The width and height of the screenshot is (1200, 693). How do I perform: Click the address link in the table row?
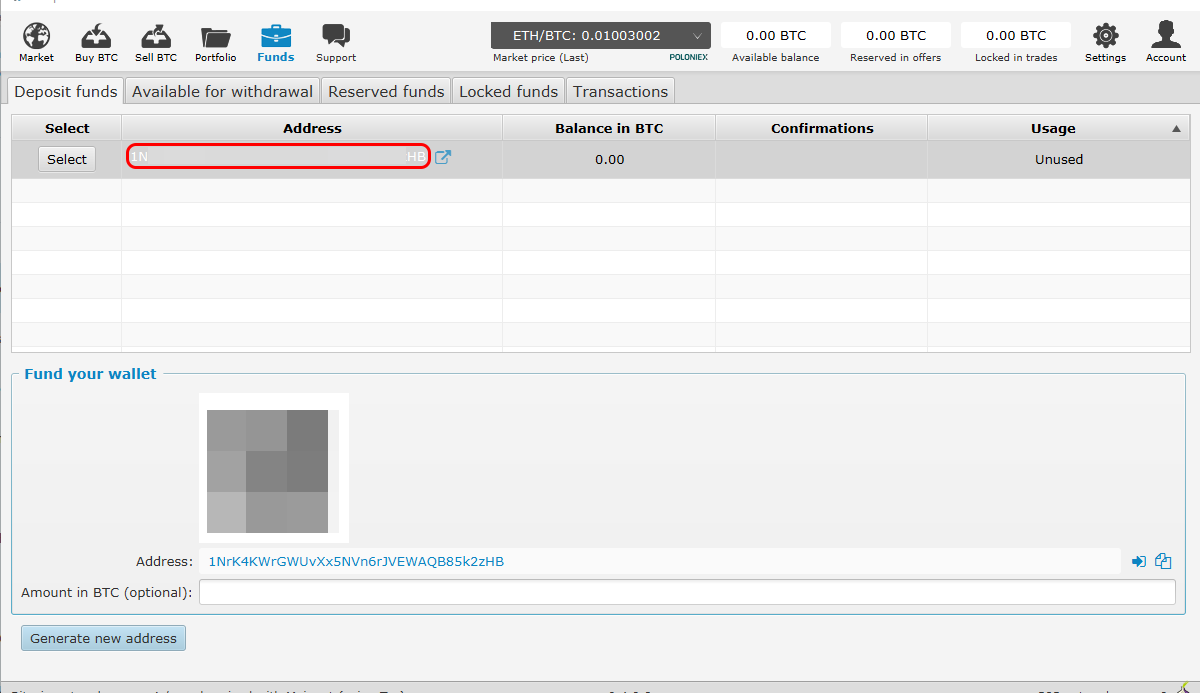pyautogui.click(x=278, y=157)
